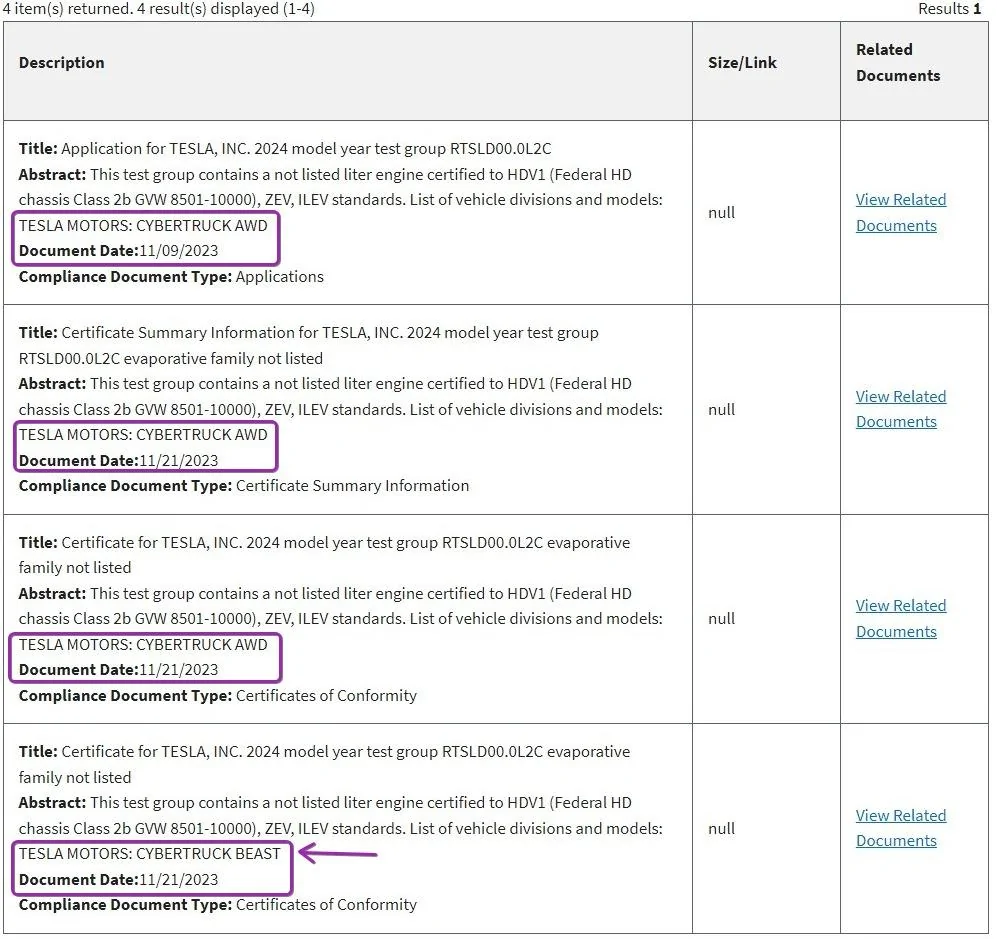Click 'TESLA MOTORS: CYBERTRUCK BEAST' text
997x939 pixels.
pos(149,853)
